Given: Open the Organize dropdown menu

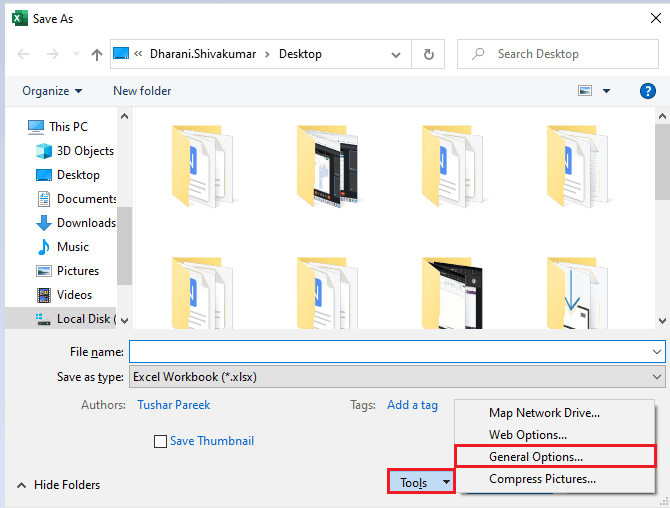Looking at the screenshot, I should (x=52, y=91).
